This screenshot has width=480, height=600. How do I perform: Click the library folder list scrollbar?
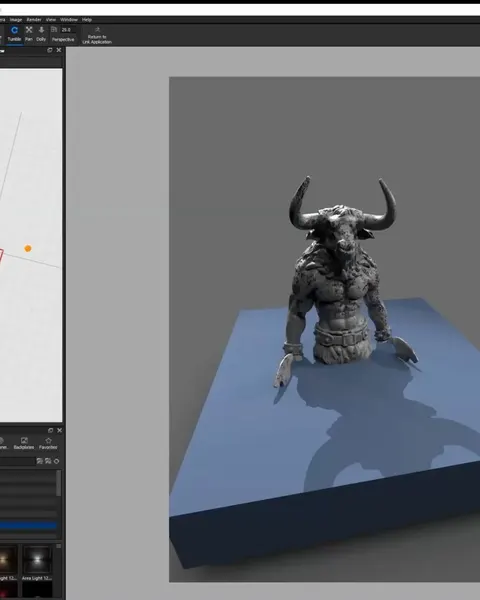click(59, 483)
